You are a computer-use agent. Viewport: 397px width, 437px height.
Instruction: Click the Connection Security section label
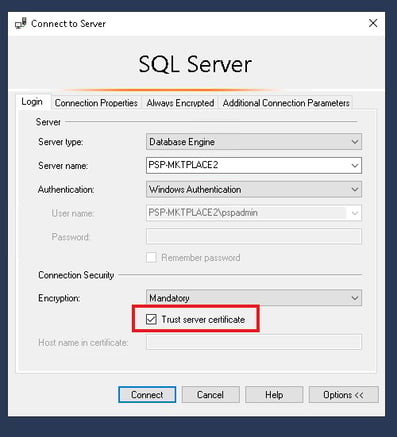tap(76, 275)
